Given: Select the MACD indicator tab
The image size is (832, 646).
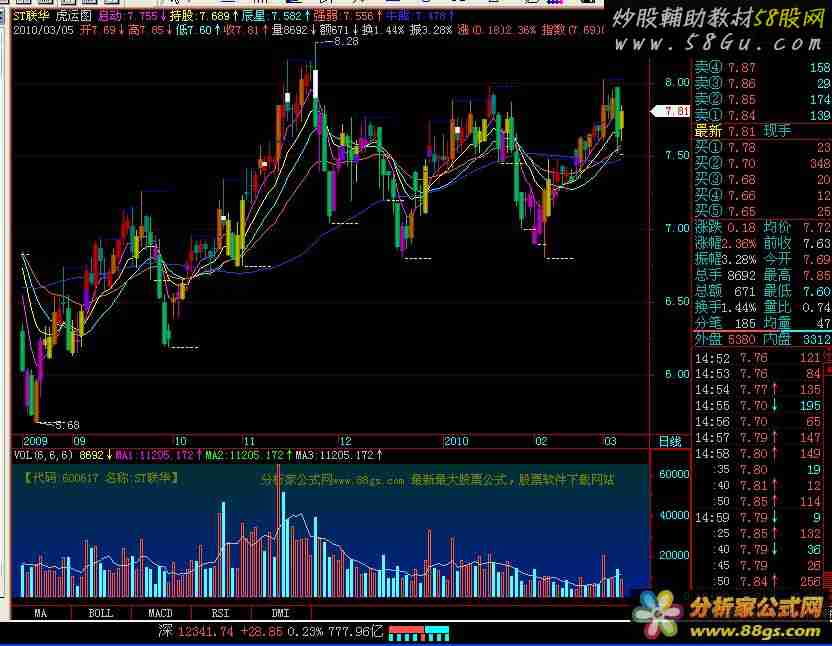Looking at the screenshot, I should tap(160, 613).
